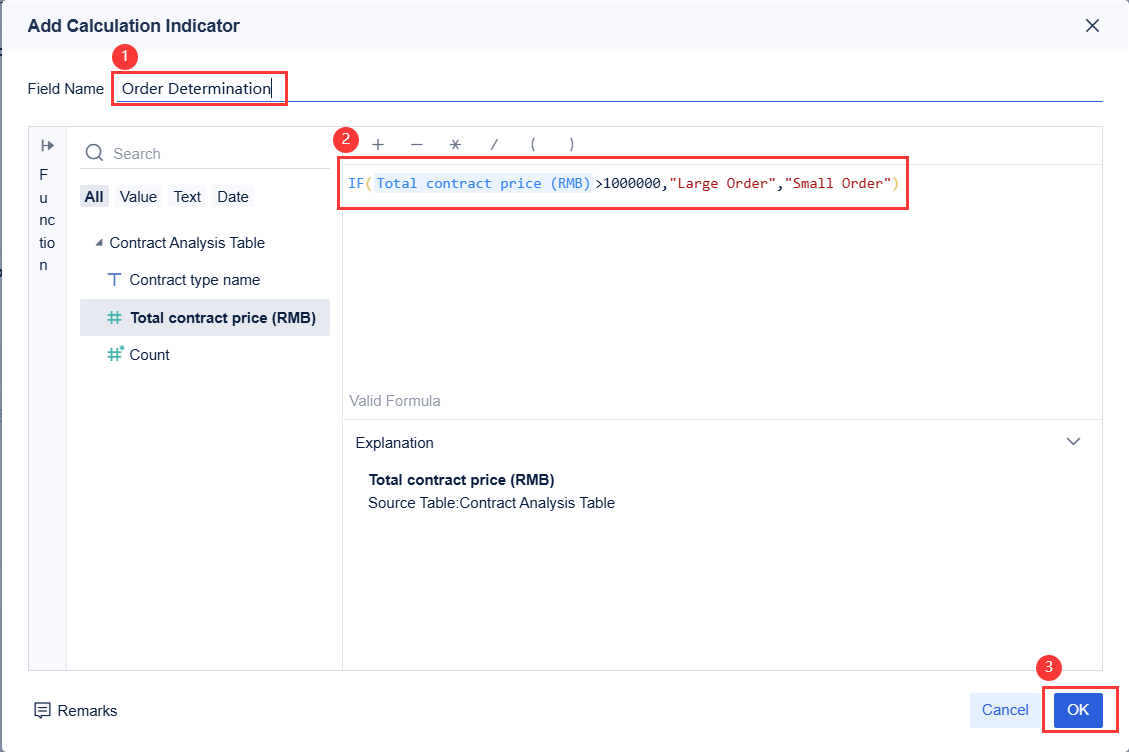Click the plus operator icon
Screen dimensions: 1129x752
[378, 144]
